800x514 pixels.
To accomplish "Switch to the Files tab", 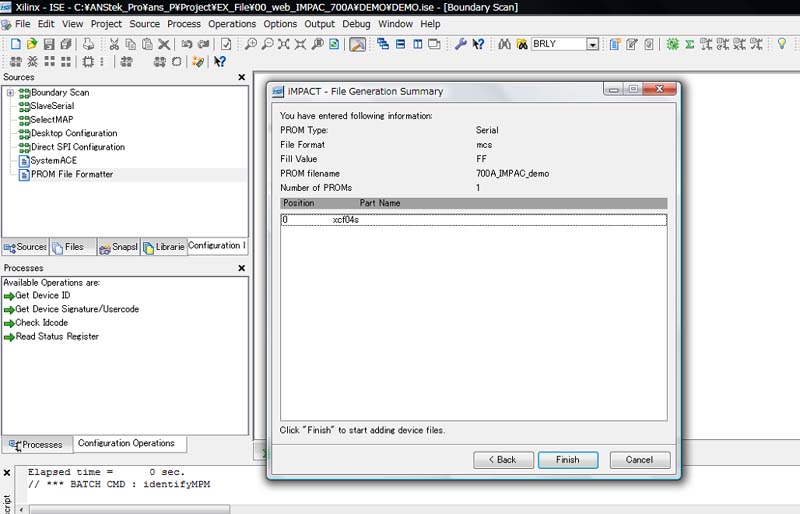I will tap(73, 247).
